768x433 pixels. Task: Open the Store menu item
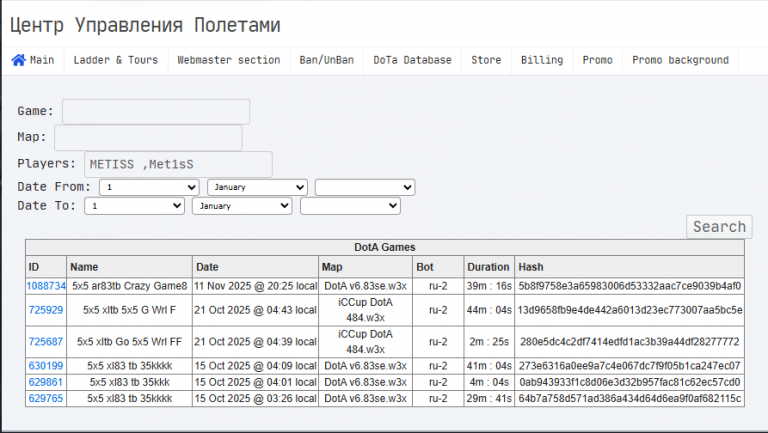486,60
